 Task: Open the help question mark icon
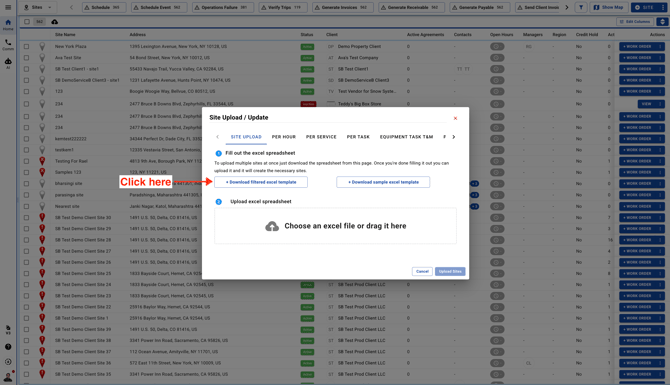tap(8, 347)
